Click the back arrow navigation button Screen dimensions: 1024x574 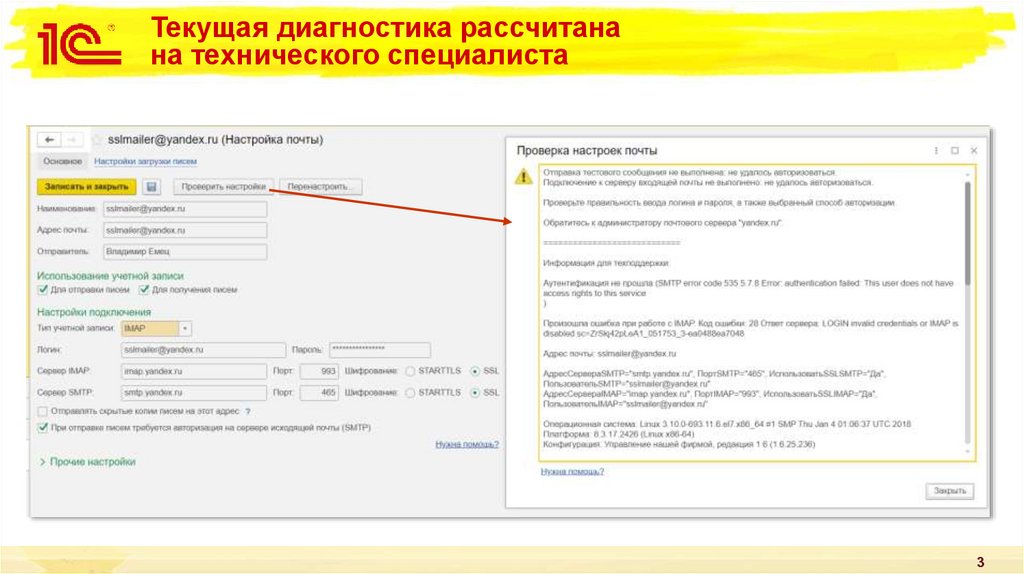[x=49, y=140]
